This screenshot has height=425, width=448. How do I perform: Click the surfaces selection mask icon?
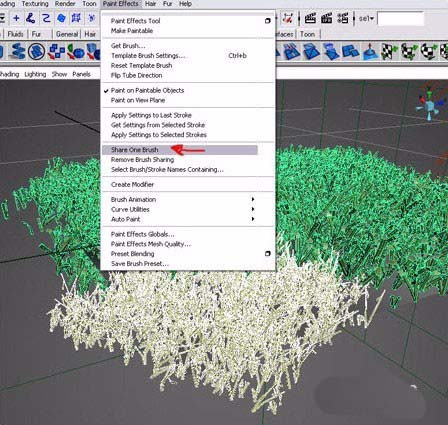(61, 18)
